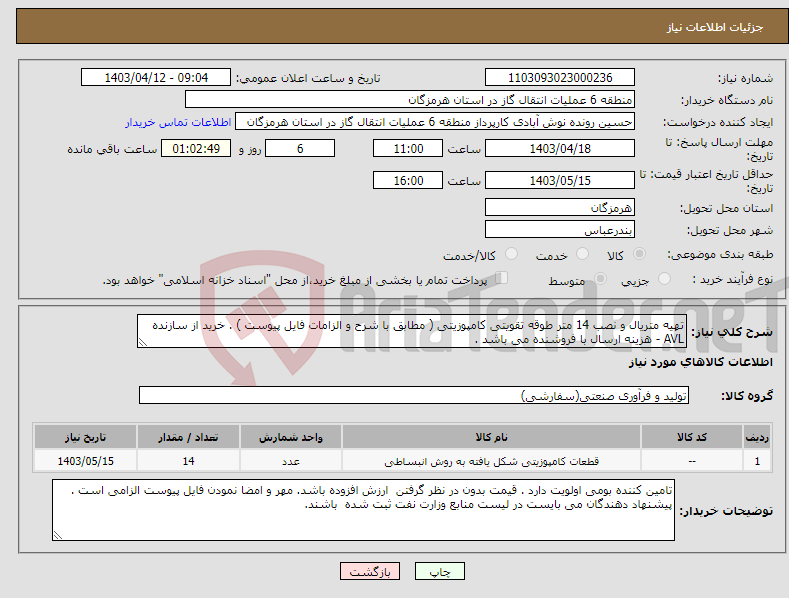Click the price validity date 1403/05/15 field
Image resolution: width=789 pixels, height=598 pixels.
click(x=560, y=180)
